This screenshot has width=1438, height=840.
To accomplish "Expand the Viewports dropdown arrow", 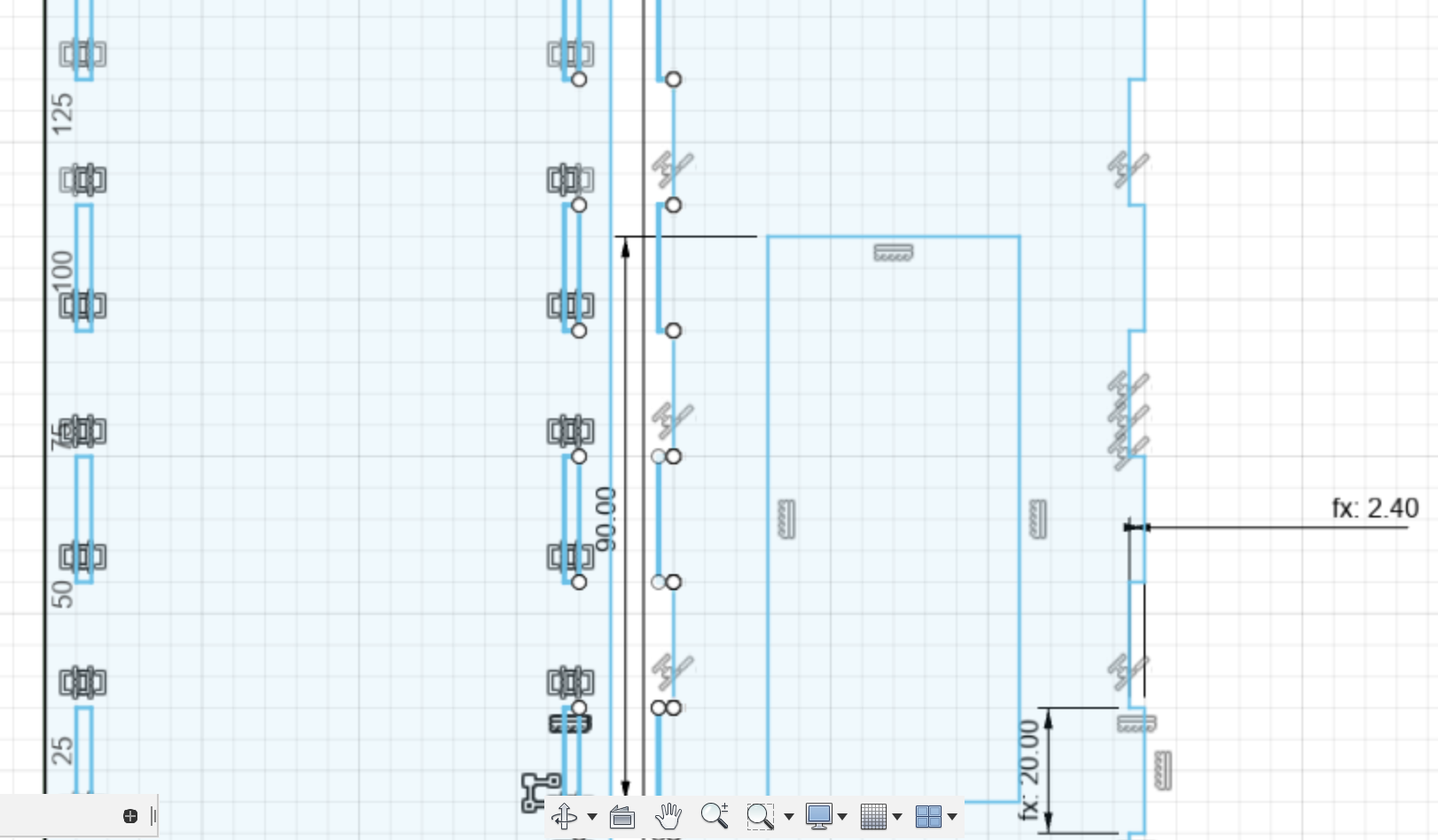I will coord(952,816).
